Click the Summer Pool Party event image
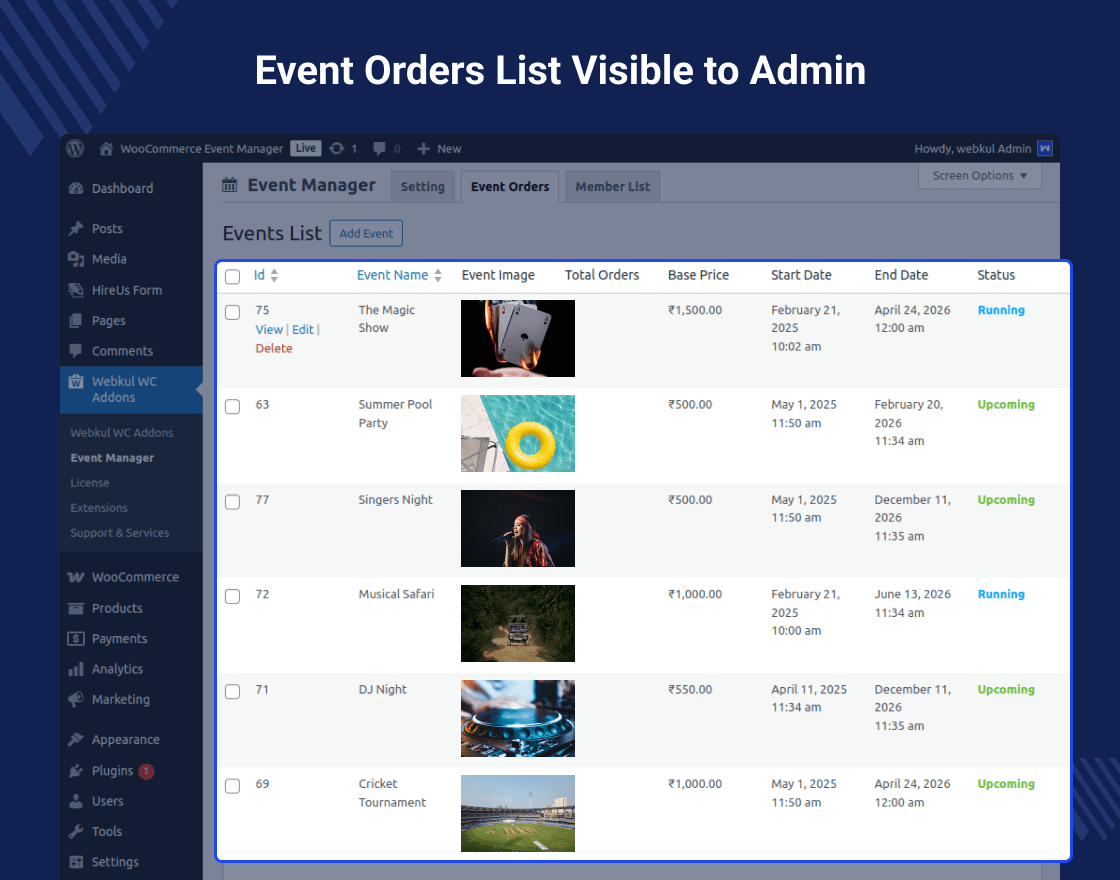 [517, 433]
